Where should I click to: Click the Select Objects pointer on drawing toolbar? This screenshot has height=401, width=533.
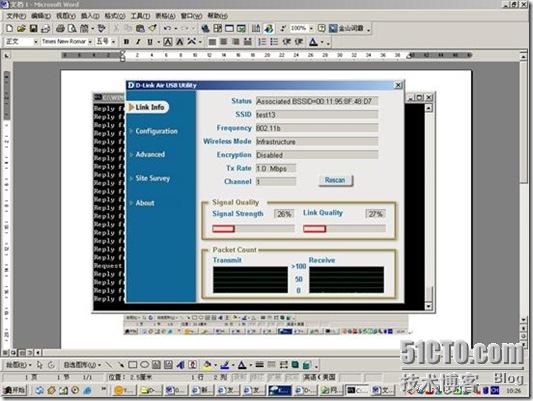[39, 365]
